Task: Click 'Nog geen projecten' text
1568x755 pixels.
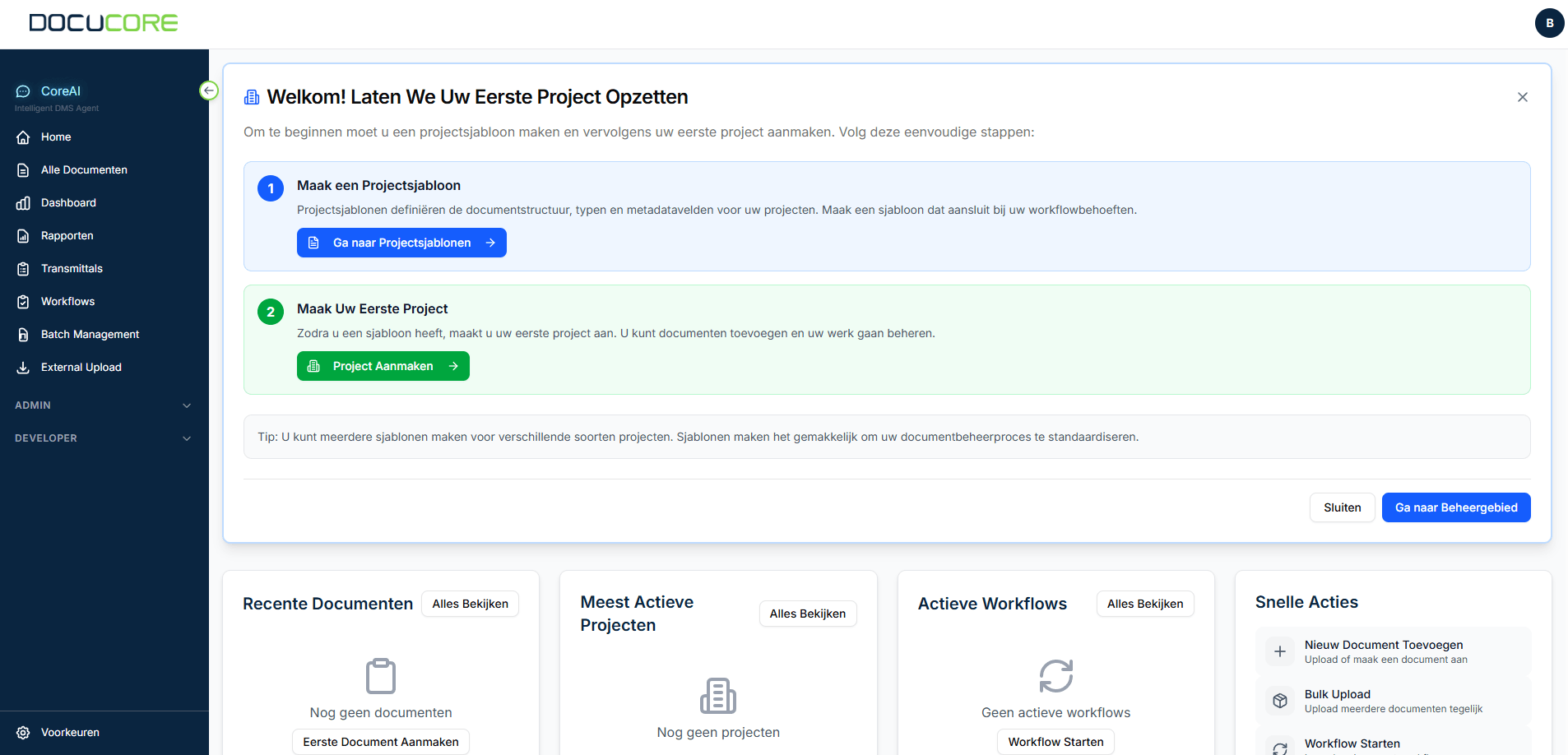Action: coord(718,732)
